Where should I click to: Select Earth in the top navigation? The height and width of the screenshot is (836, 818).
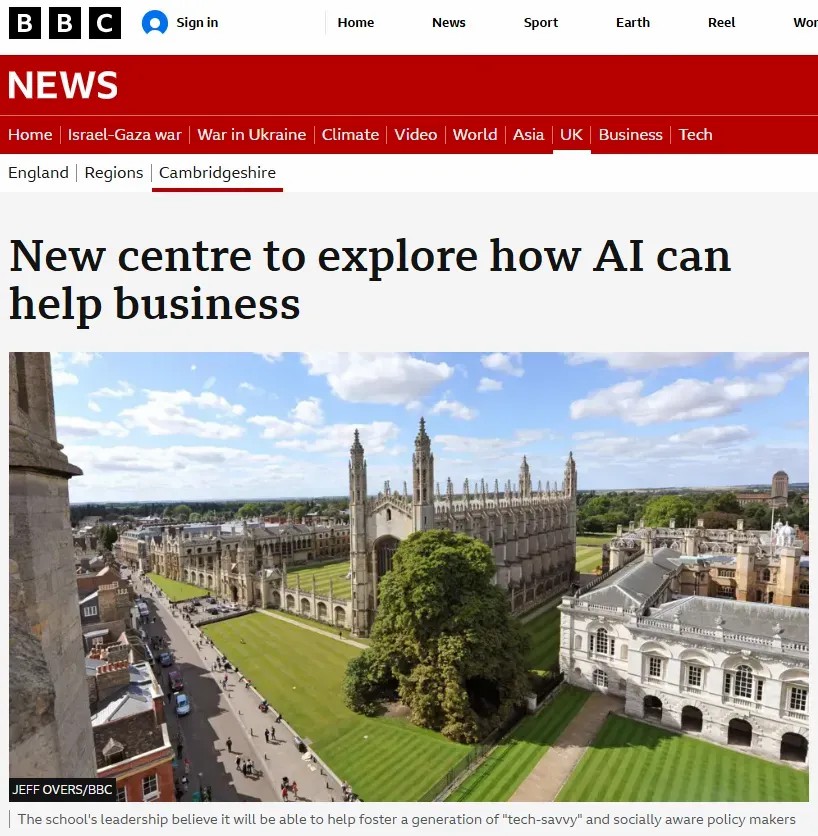[633, 22]
